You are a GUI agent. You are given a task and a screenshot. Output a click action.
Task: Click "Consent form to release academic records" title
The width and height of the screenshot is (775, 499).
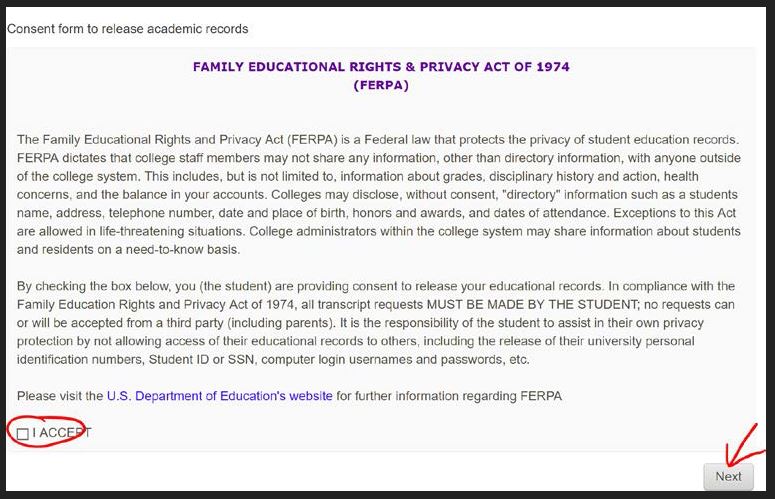pyautogui.click(x=128, y=29)
